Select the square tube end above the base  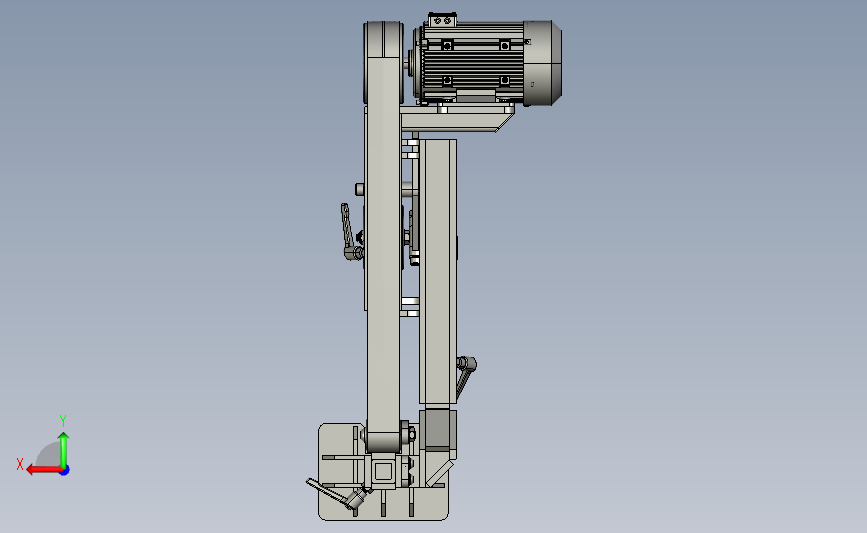[x=383, y=472]
